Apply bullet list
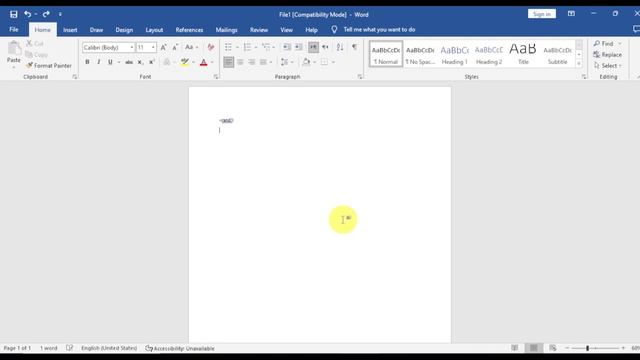 click(x=228, y=47)
